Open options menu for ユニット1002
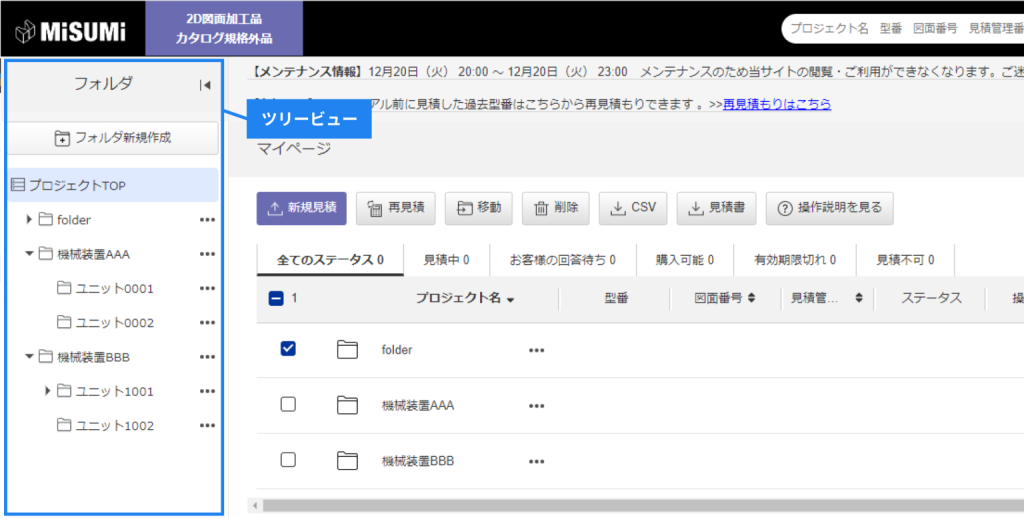The image size is (1024, 519). [207, 426]
